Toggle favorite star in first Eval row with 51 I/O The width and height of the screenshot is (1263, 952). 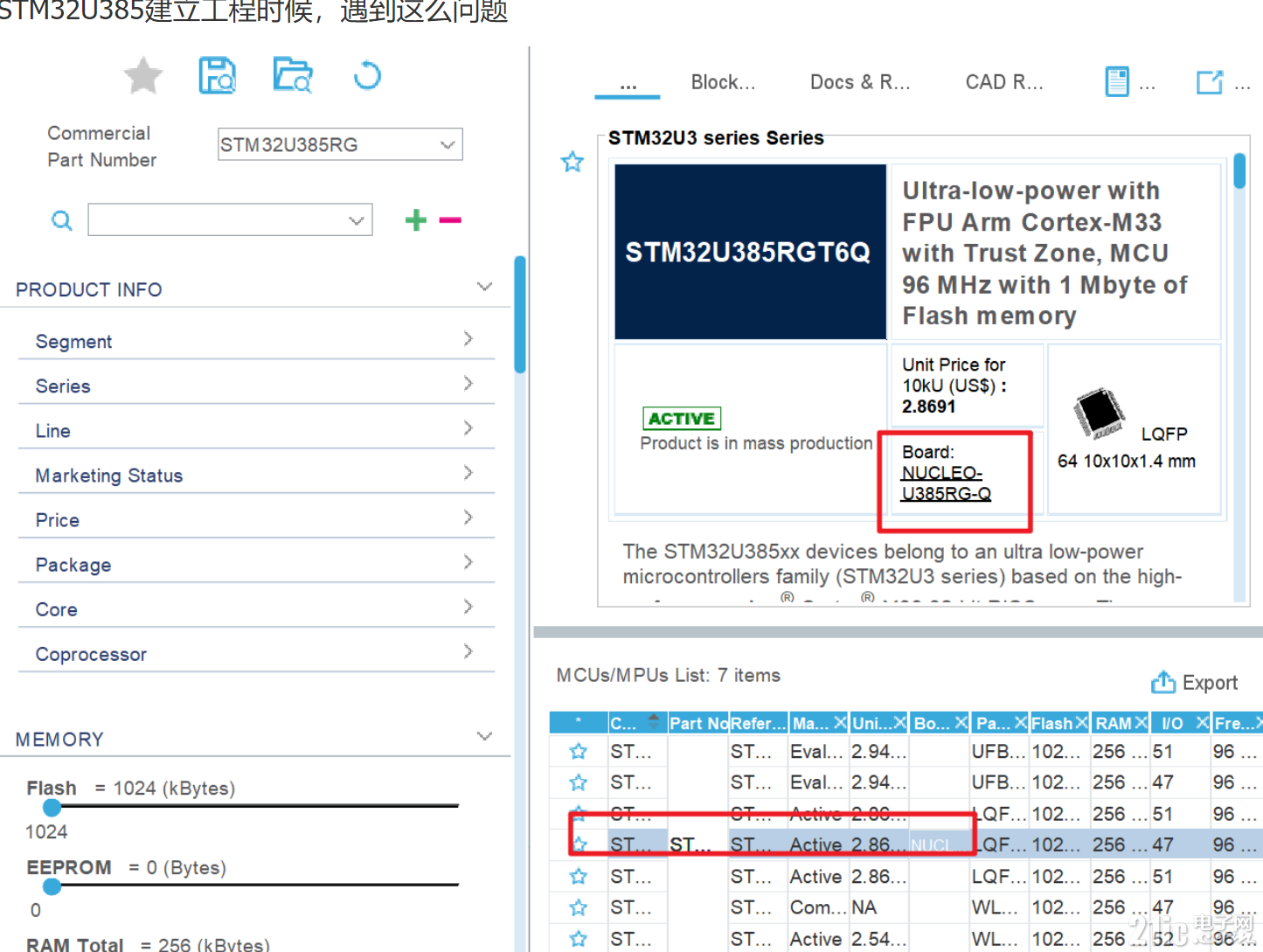coord(578,751)
